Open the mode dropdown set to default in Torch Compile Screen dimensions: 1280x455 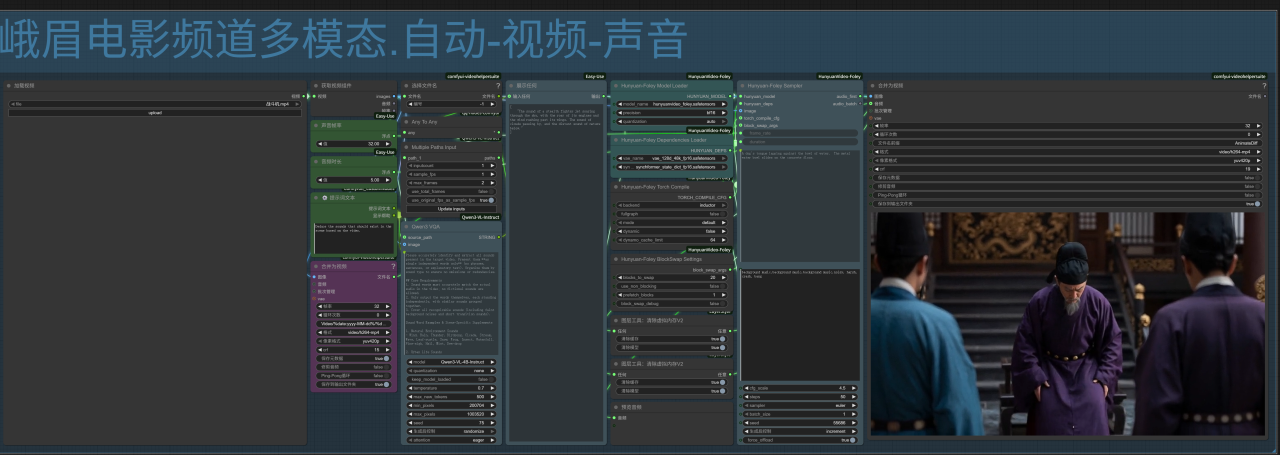(673, 222)
